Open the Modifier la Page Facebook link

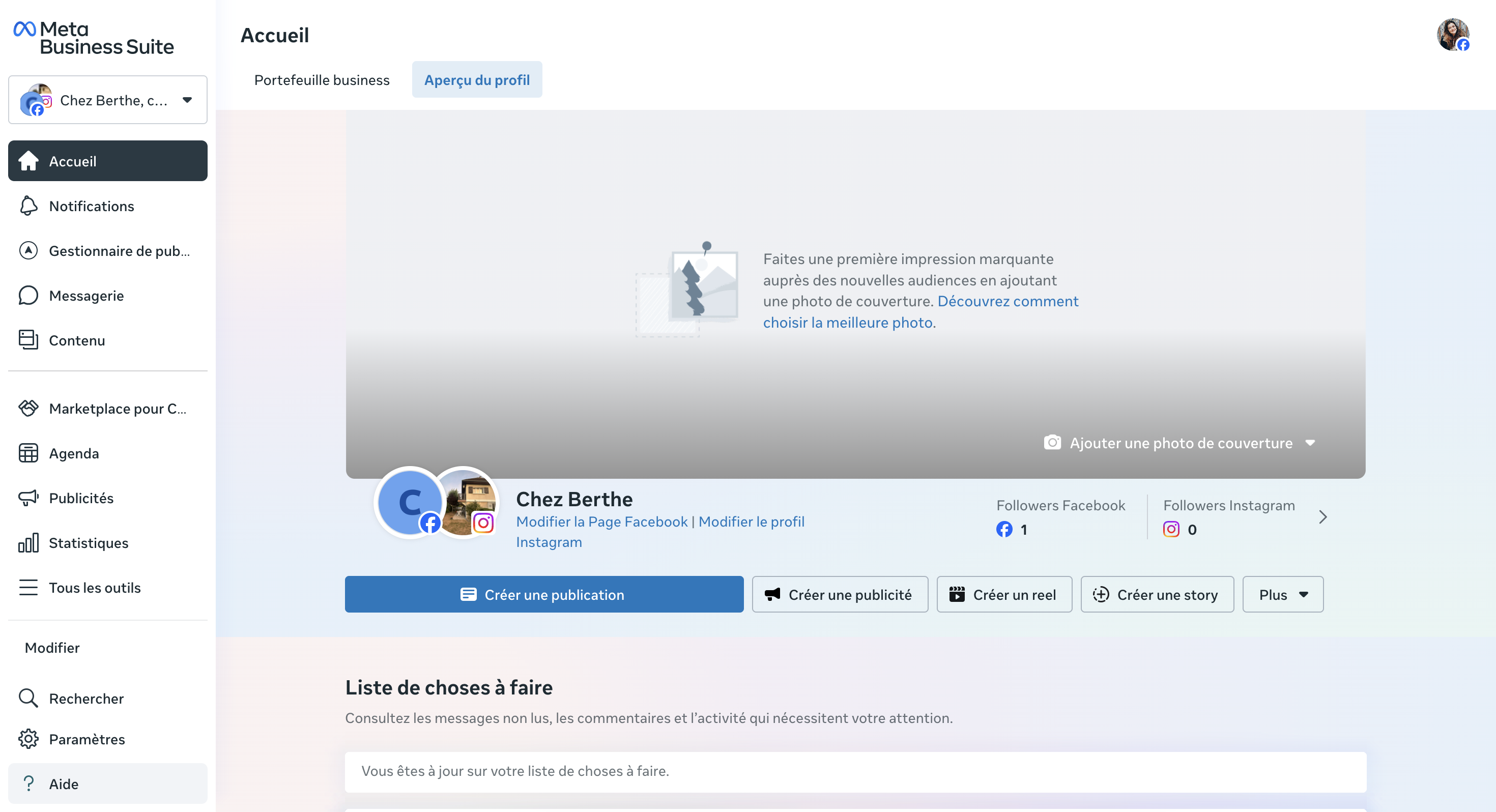601,521
